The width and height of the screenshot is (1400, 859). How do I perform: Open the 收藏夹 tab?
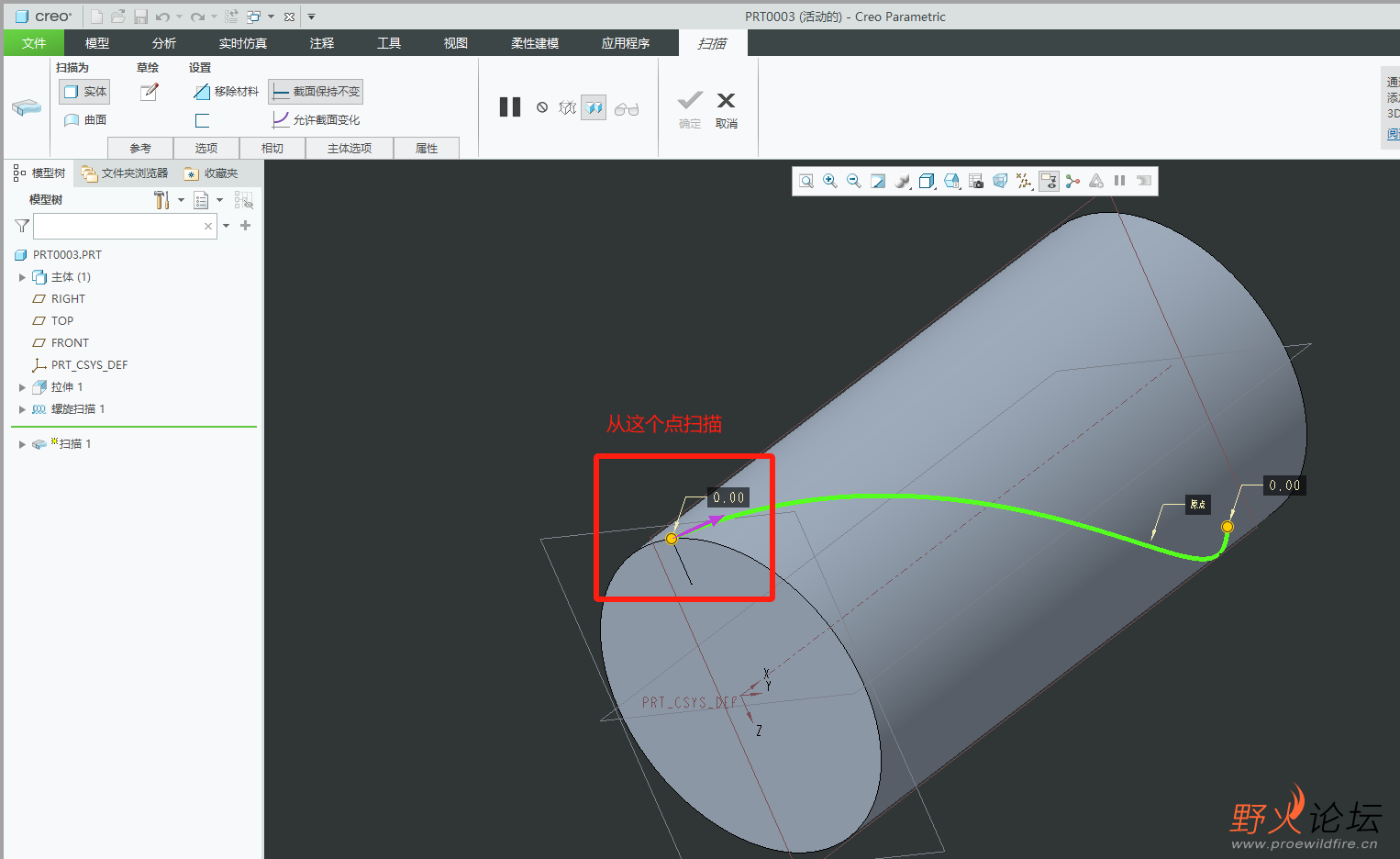[x=211, y=173]
